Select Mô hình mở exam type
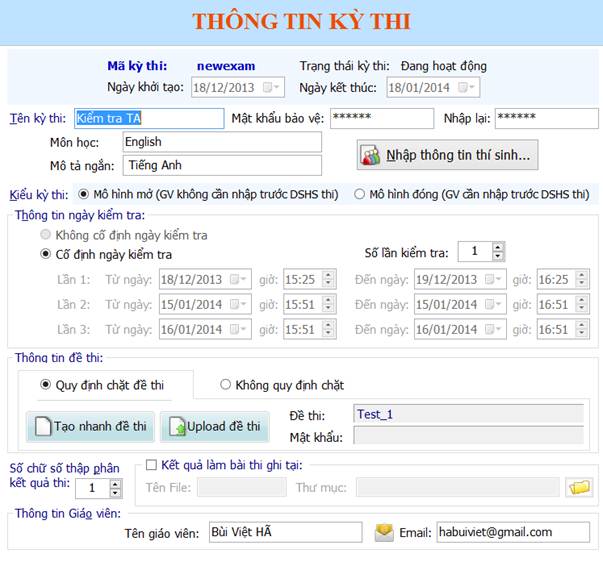 [x=83, y=194]
